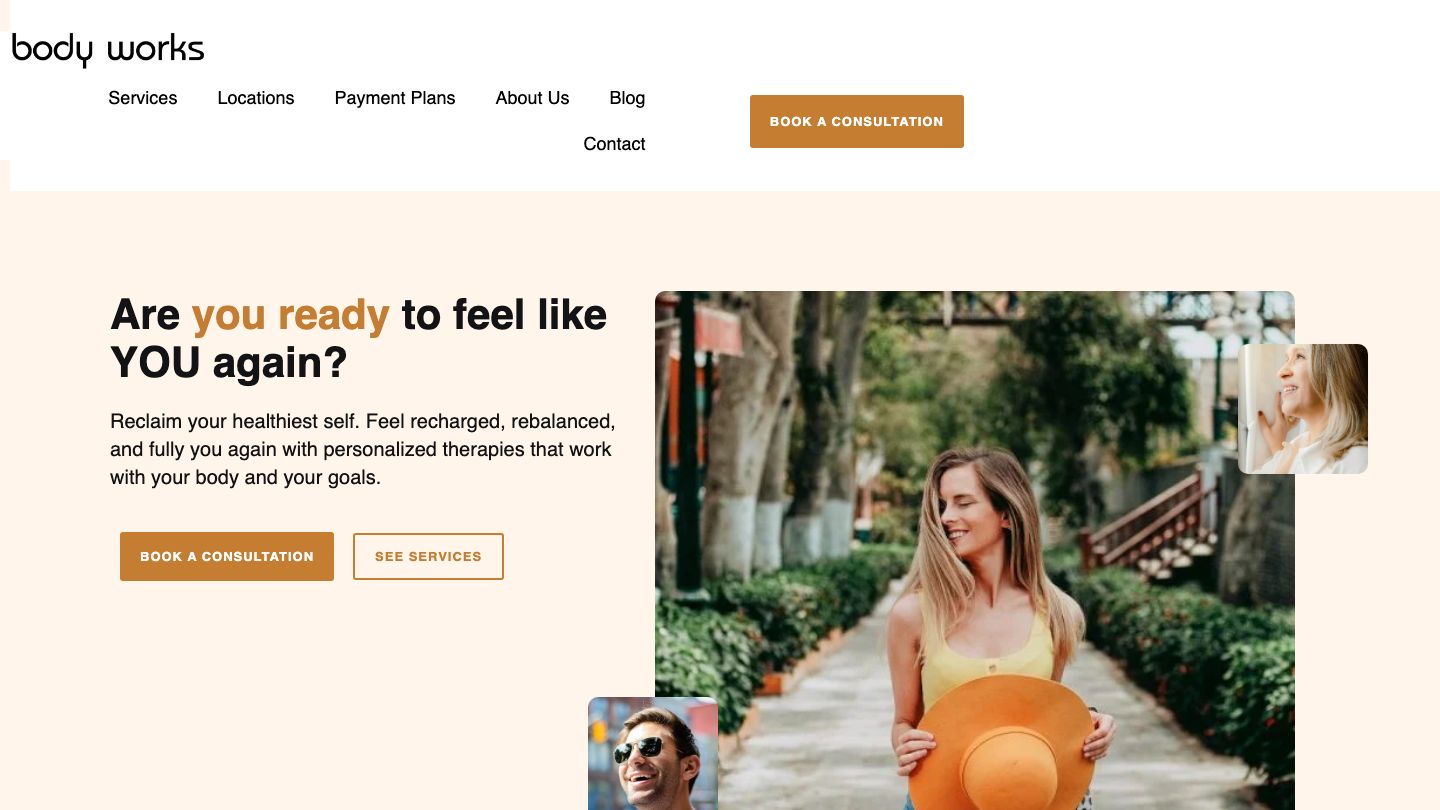Click the 'Reclaim your healthiest self' paragraph
1440x810 pixels.
coord(363,449)
